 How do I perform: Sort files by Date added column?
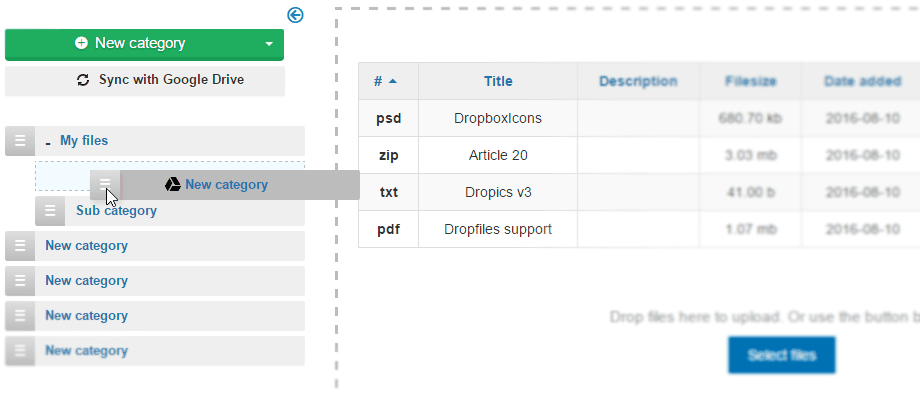click(x=862, y=81)
